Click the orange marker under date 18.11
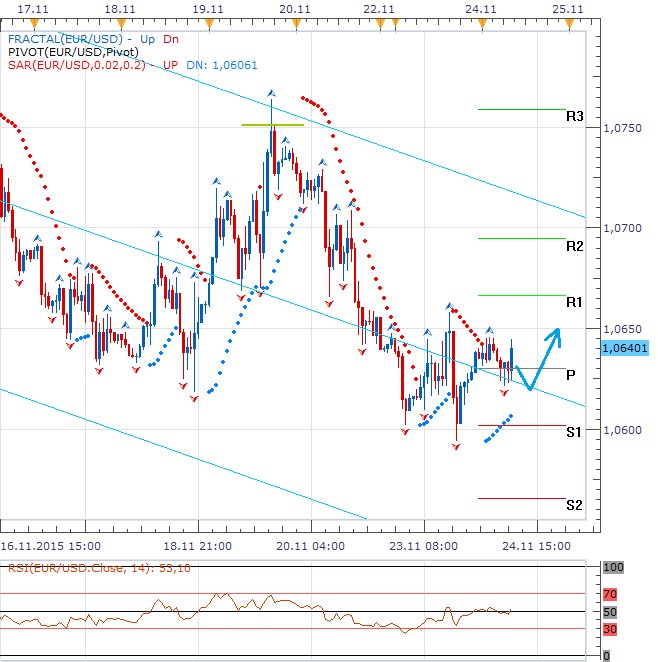Viewport: 658px width, 662px height. click(121, 24)
